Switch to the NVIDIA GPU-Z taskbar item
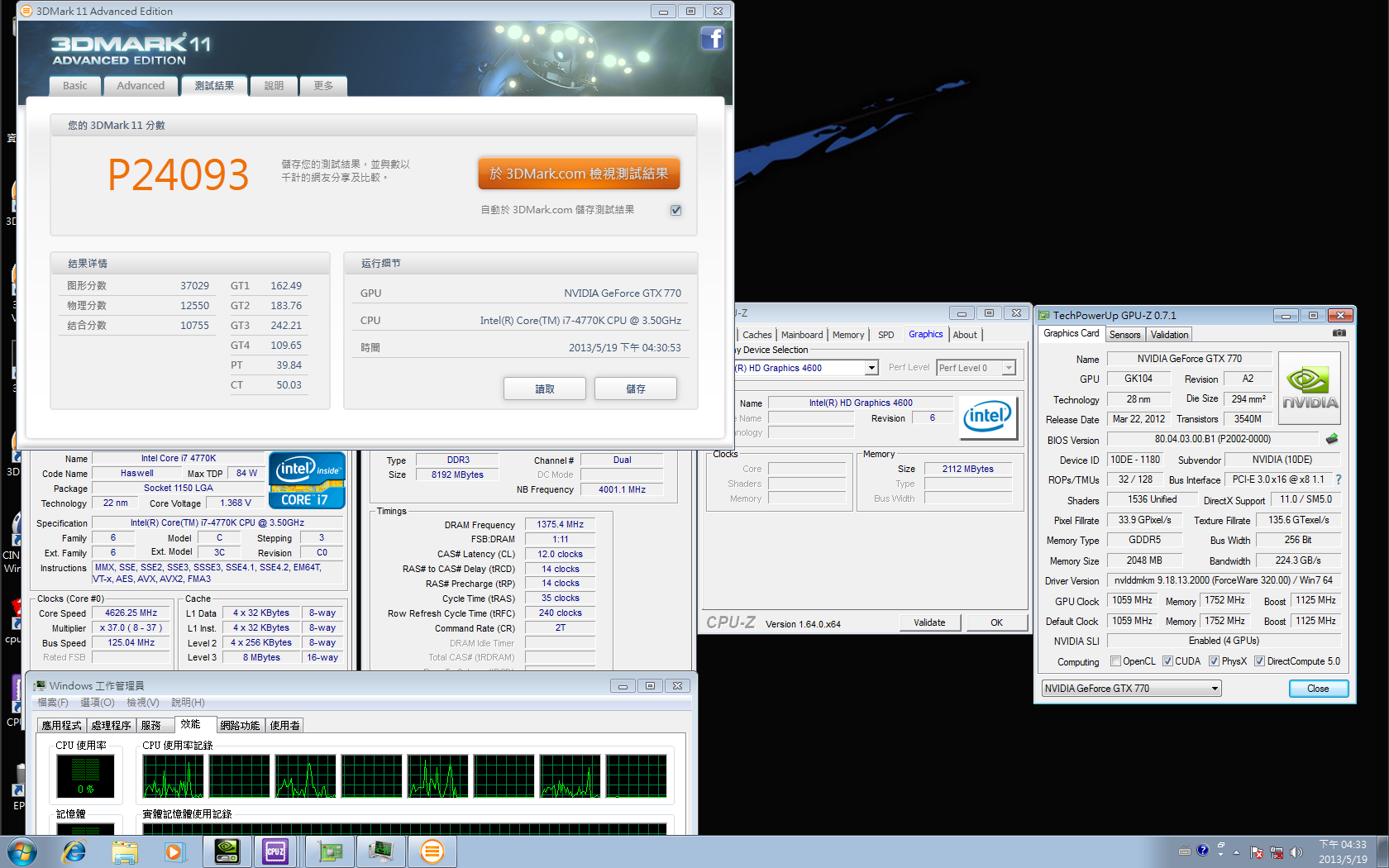Viewport: 1389px width, 868px height. [x=227, y=851]
